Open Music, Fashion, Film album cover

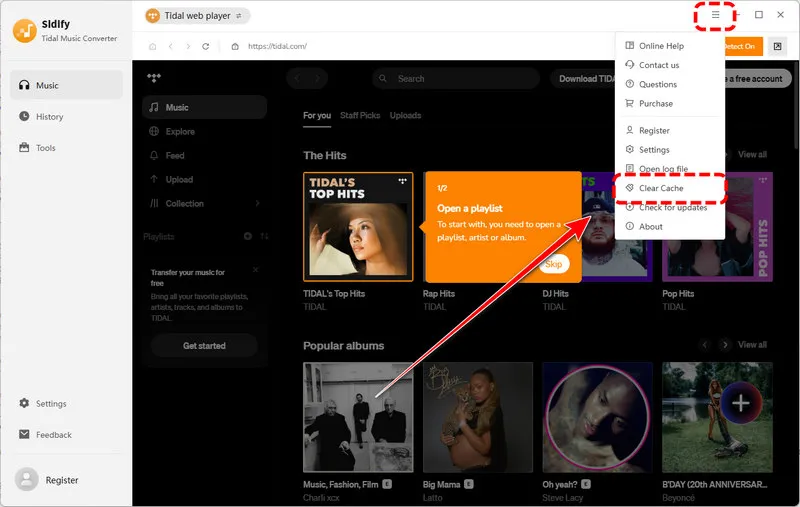(358, 417)
